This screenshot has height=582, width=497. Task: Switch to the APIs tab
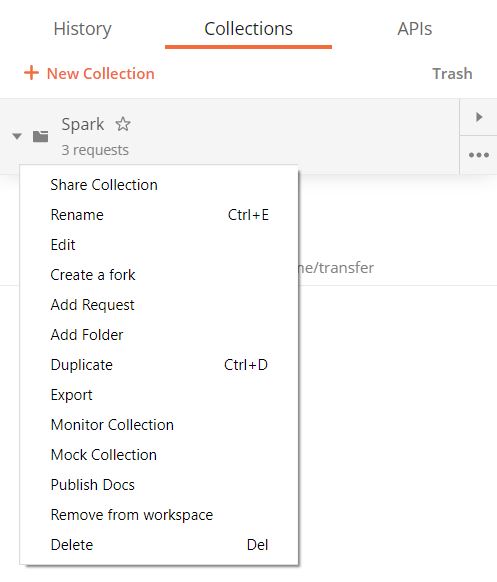point(415,29)
